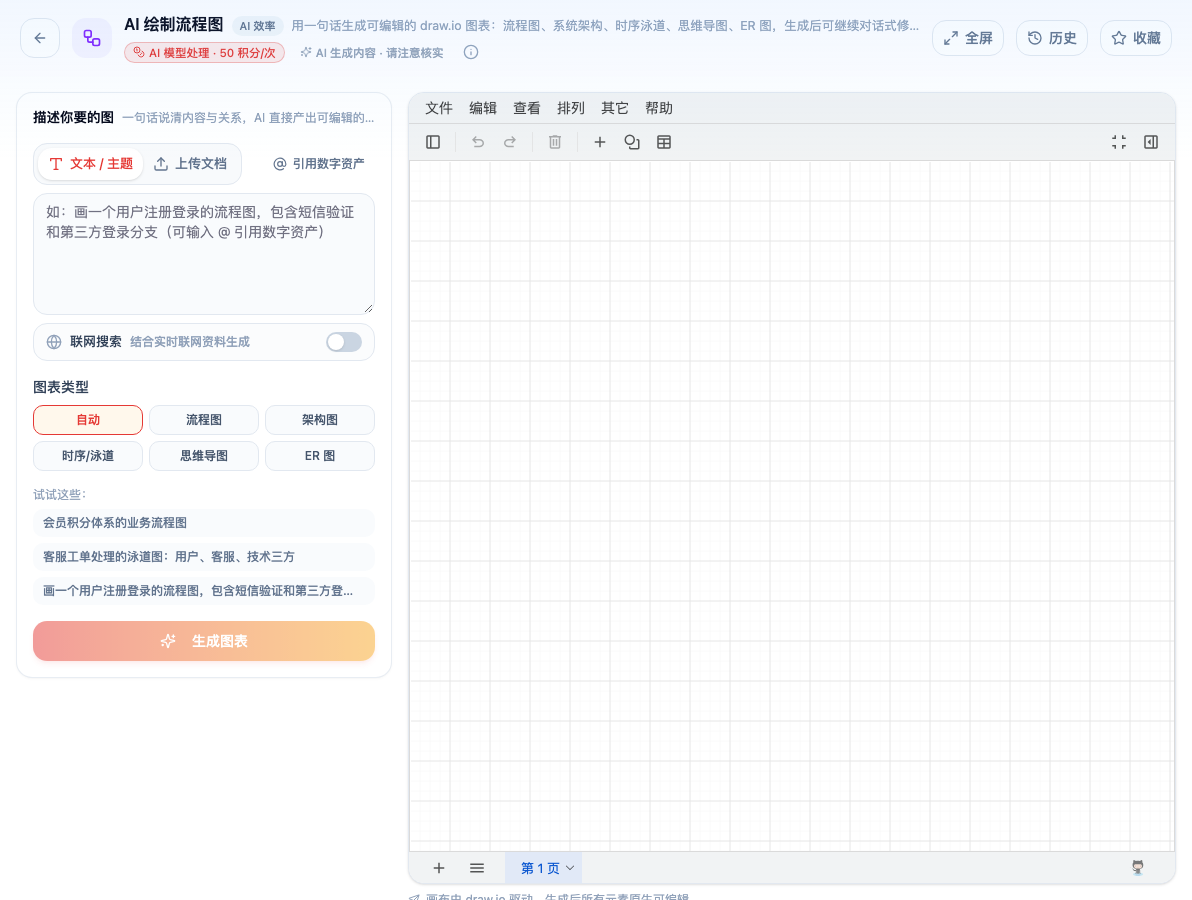Switch to 上传文档 tab
The height and width of the screenshot is (900, 1192).
point(191,163)
